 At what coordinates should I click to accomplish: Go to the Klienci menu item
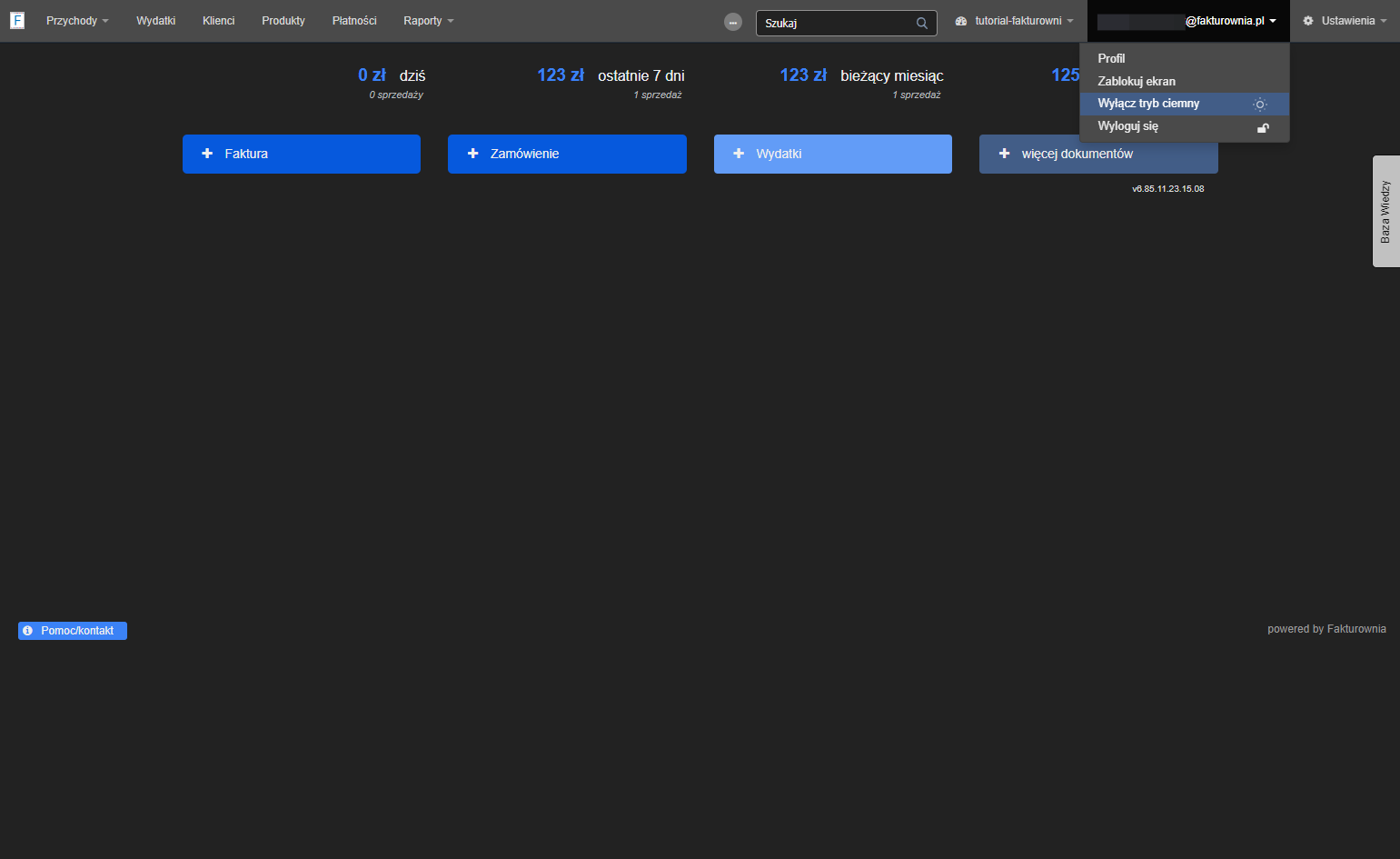[219, 21]
